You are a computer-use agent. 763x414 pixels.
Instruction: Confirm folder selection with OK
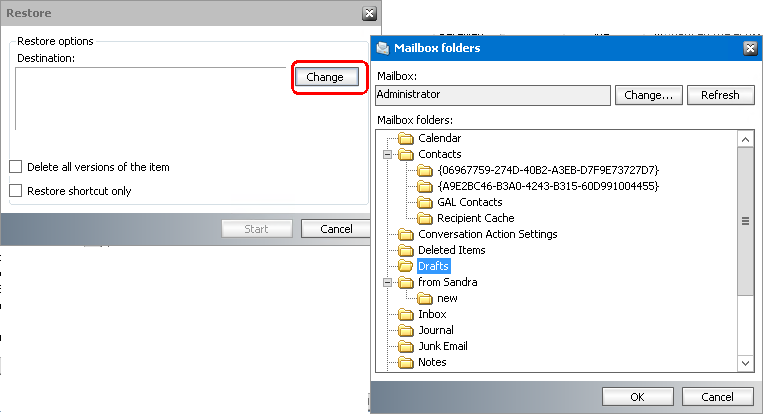tap(637, 397)
